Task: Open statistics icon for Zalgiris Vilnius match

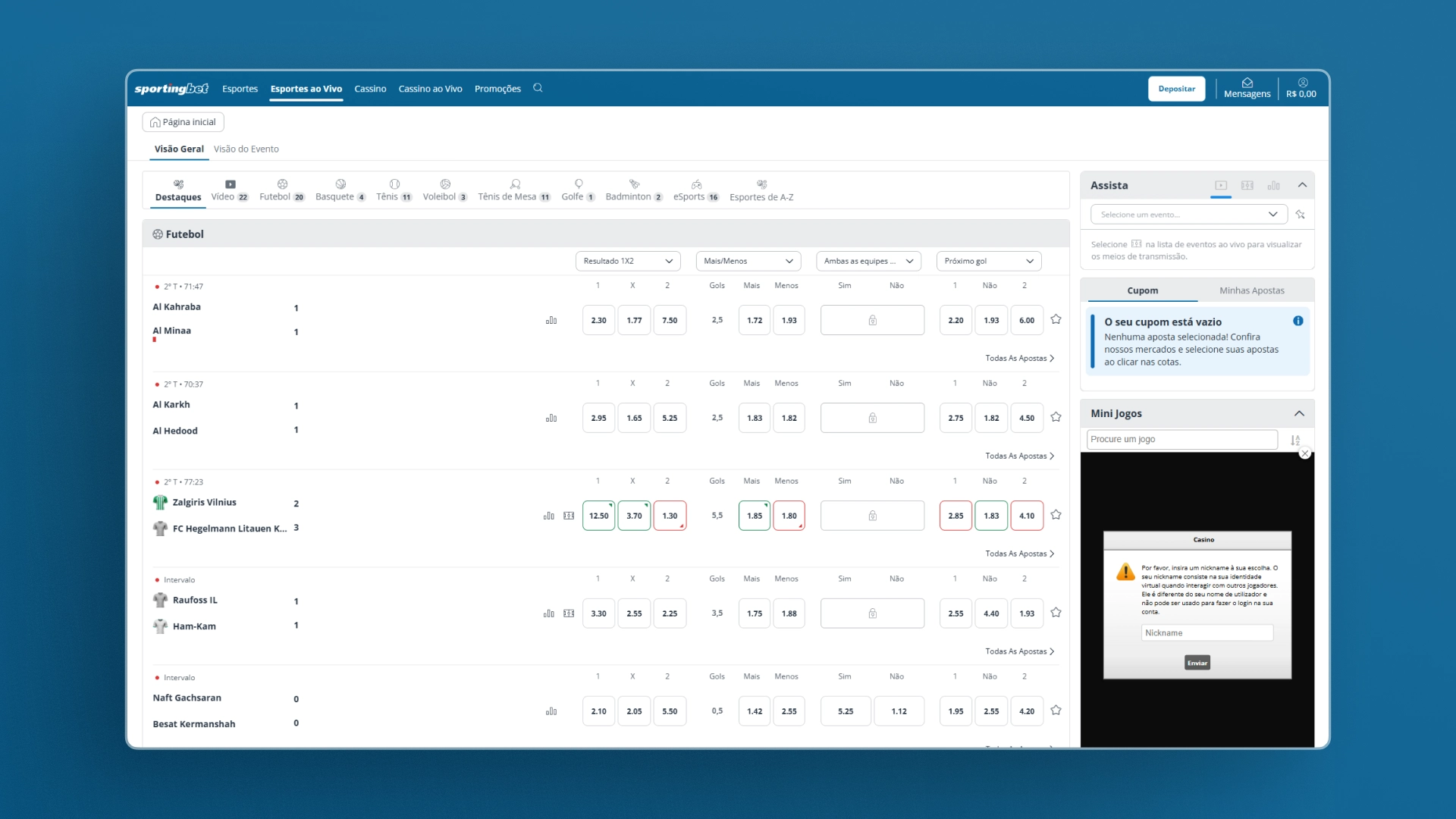Action: 549,516
